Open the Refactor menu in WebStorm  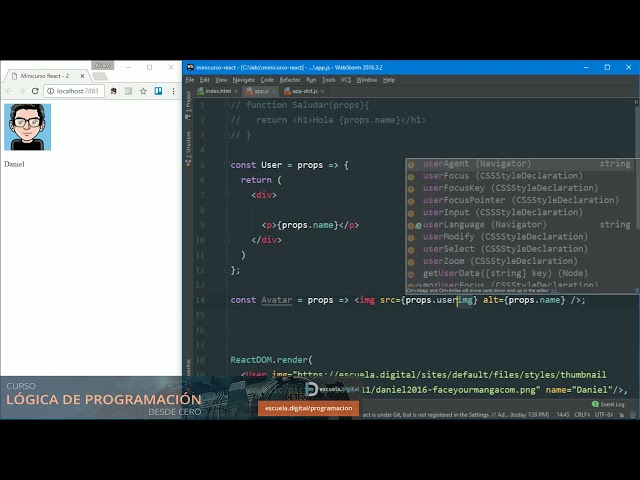click(x=290, y=80)
